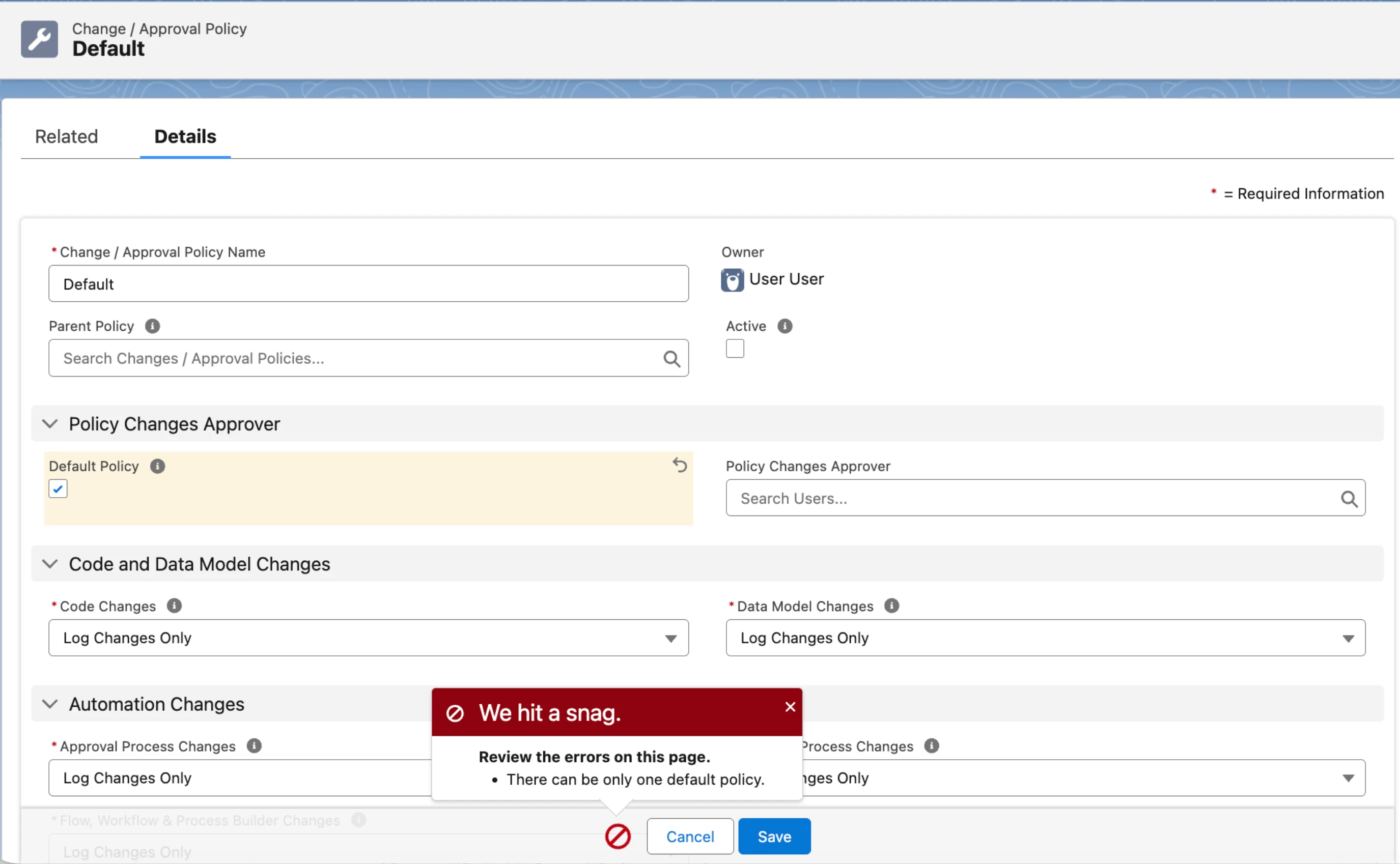Close the We hit a snag popup
Viewport: 1400px width, 864px height.
tap(791, 707)
